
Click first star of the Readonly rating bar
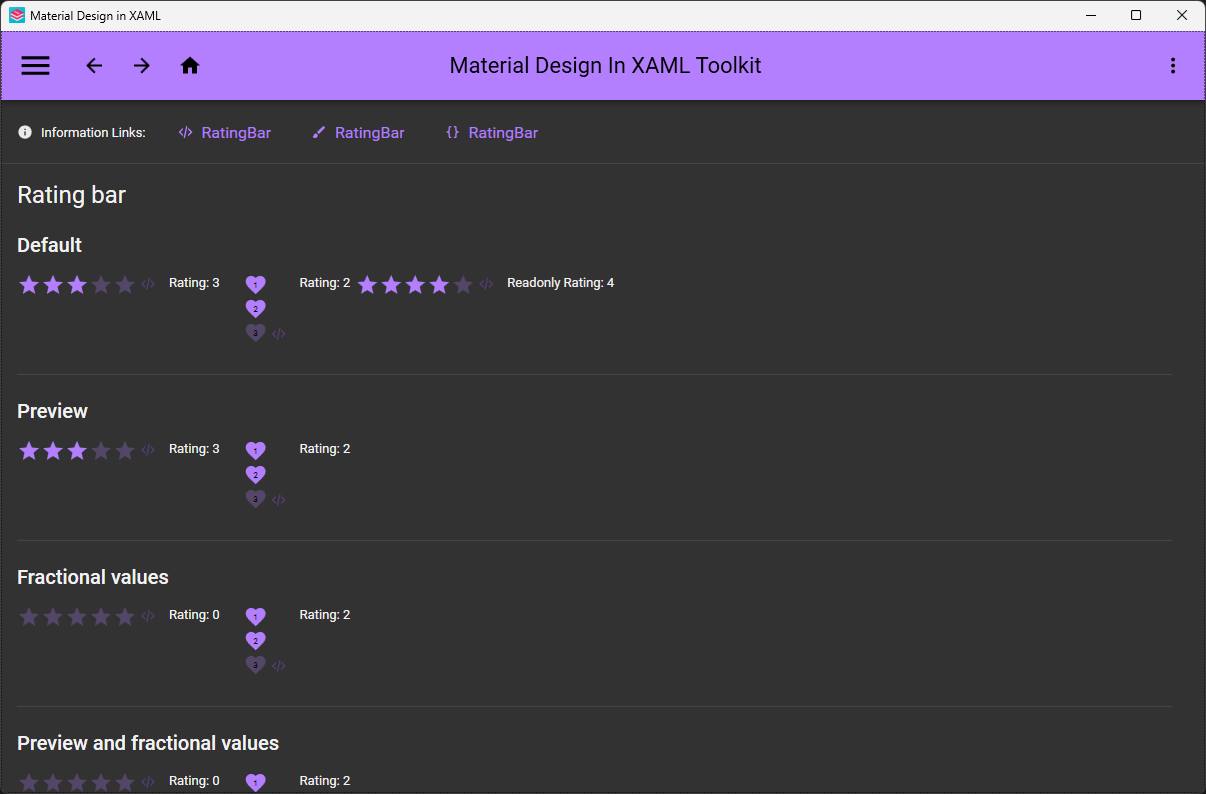pos(367,285)
